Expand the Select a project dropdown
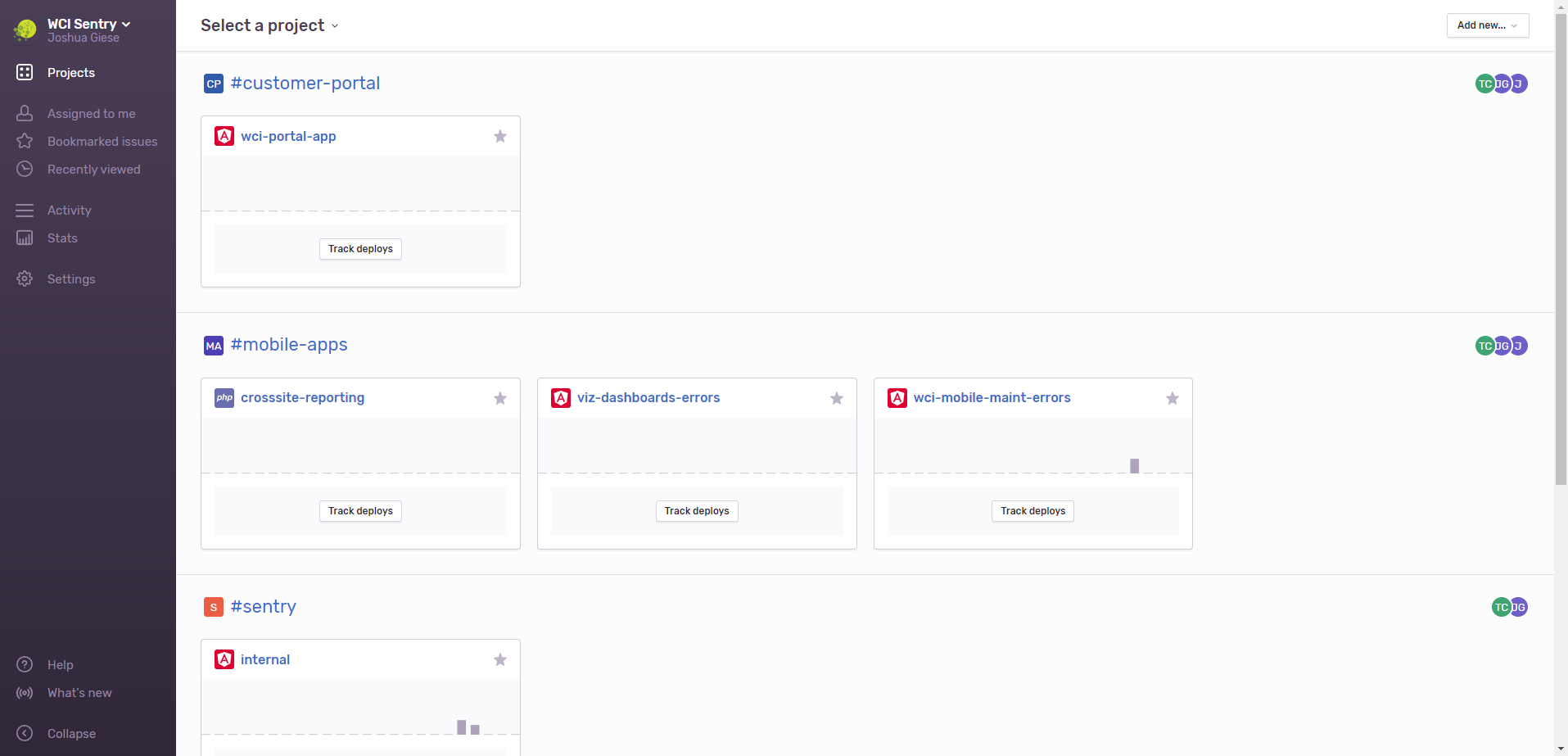Screen dimensions: 1568x756 pos(269,25)
